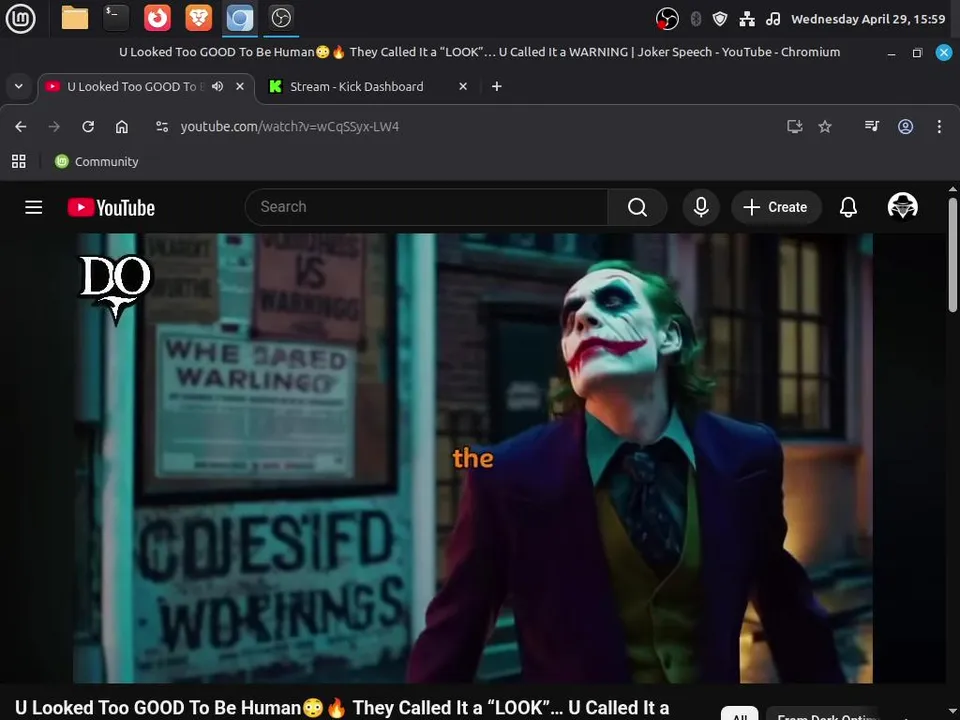960x720 pixels.
Task: Click the video title 'U Looked Too GOOD'
Action: 342,708
